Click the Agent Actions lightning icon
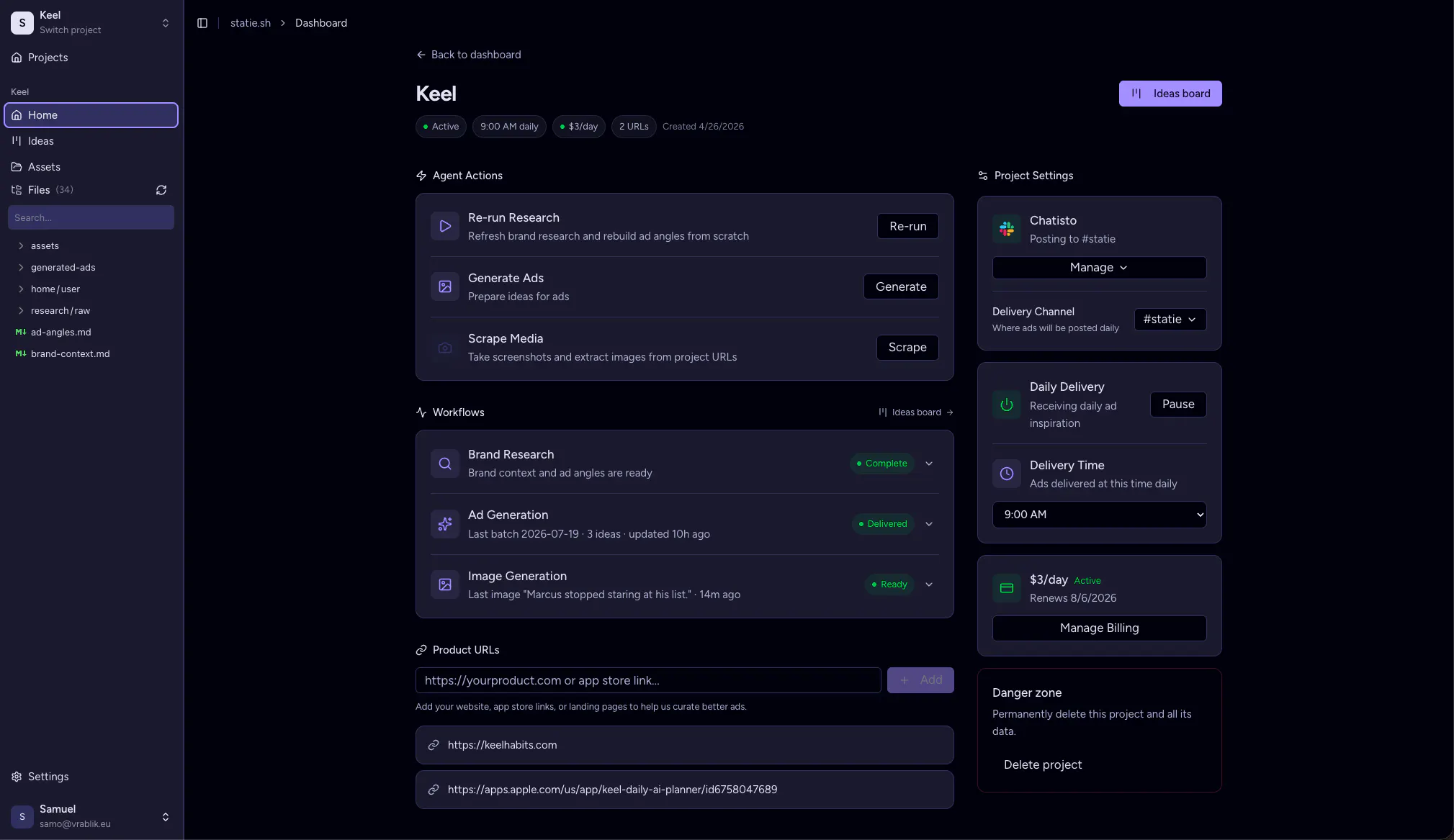Viewport: 1454px width, 840px height. [421, 176]
